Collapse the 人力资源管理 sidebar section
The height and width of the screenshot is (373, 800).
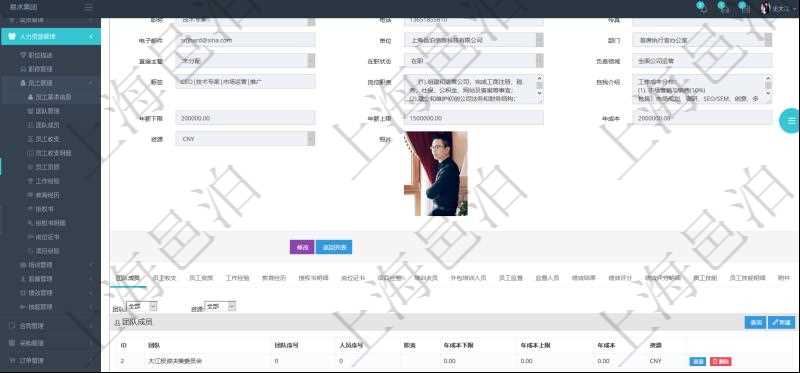51,37
